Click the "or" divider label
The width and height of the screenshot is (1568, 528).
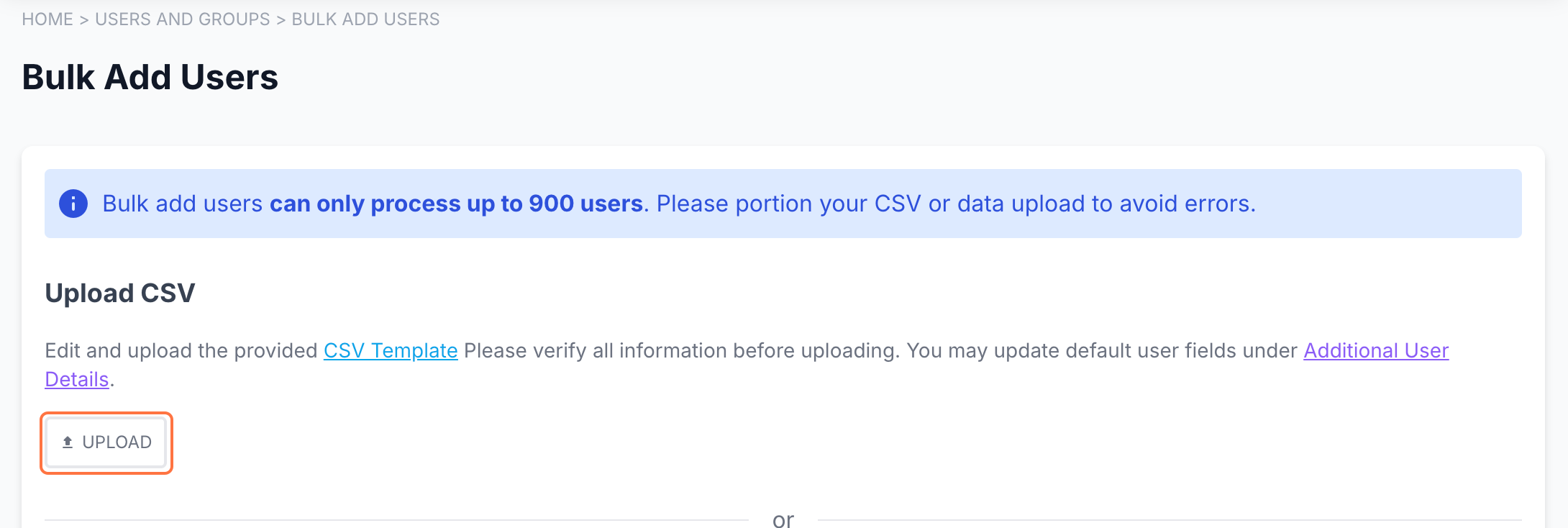click(x=783, y=519)
